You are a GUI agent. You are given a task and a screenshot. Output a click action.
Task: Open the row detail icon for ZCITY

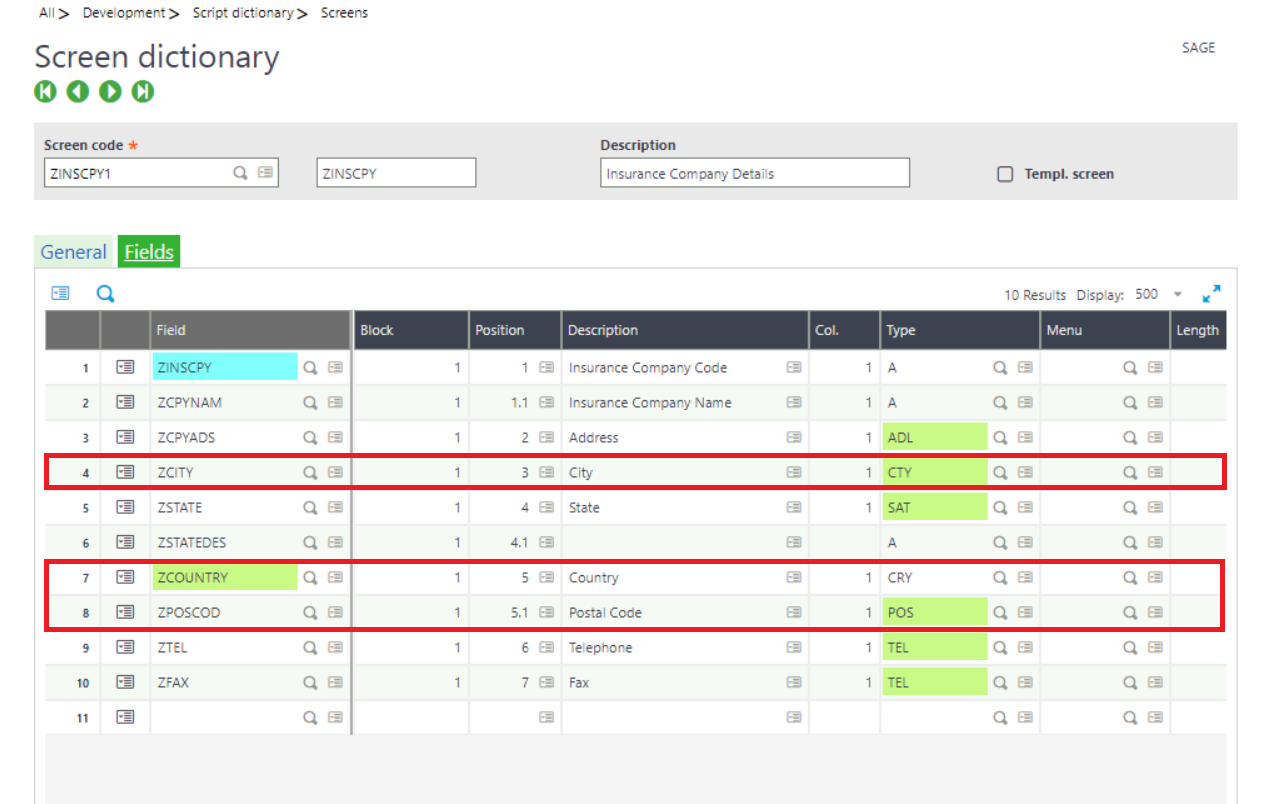tap(125, 471)
